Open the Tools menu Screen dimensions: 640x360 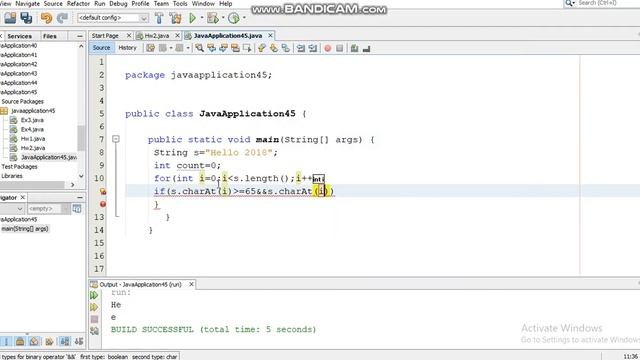(180, 4)
